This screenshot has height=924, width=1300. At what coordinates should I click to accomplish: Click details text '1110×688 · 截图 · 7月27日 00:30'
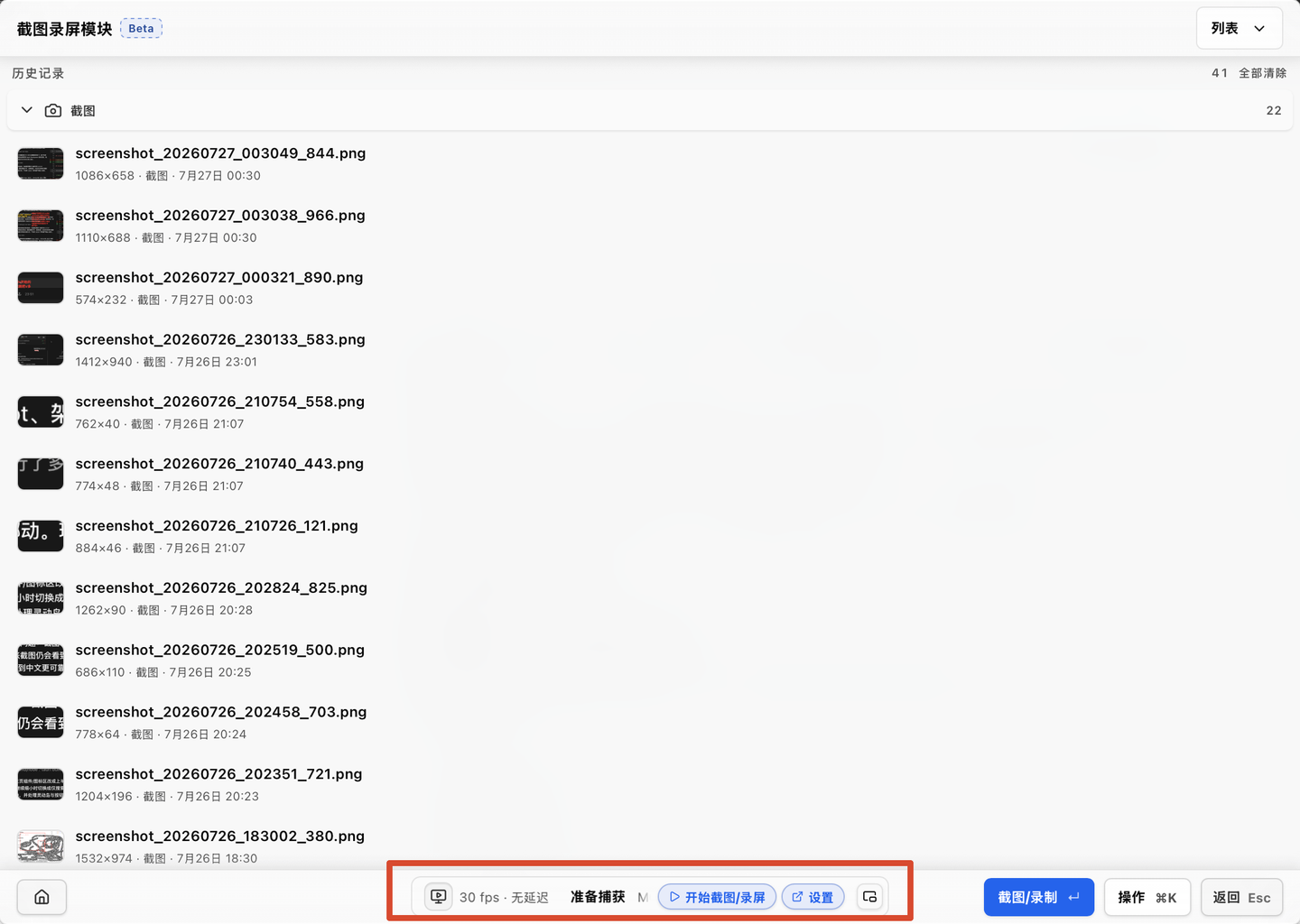coord(166,238)
